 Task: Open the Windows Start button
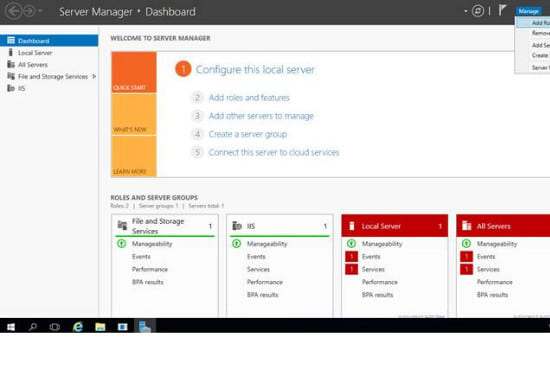click(11, 327)
